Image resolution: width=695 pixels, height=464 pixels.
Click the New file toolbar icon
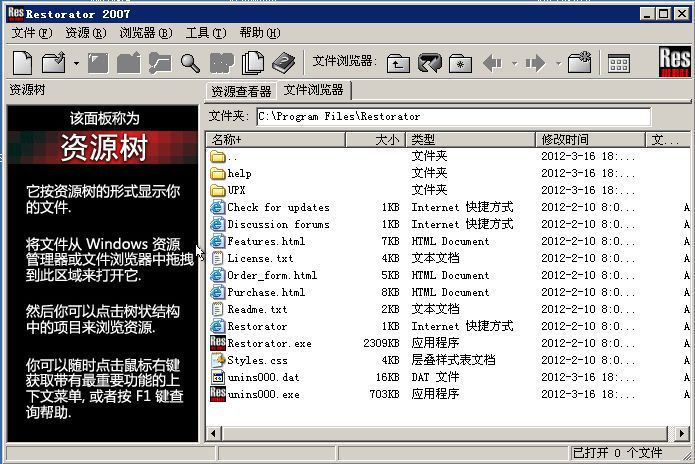[22, 63]
